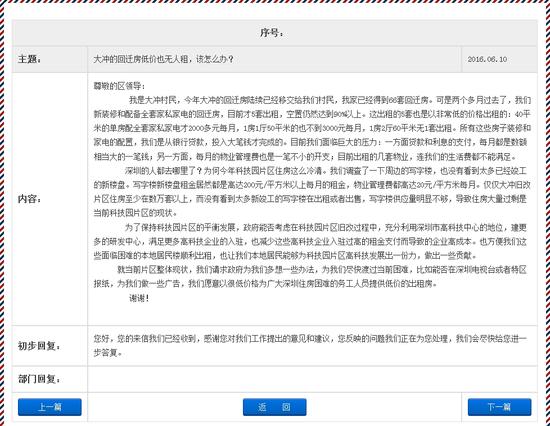Select the 内容 label cell
The image size is (550, 426).
49,199
